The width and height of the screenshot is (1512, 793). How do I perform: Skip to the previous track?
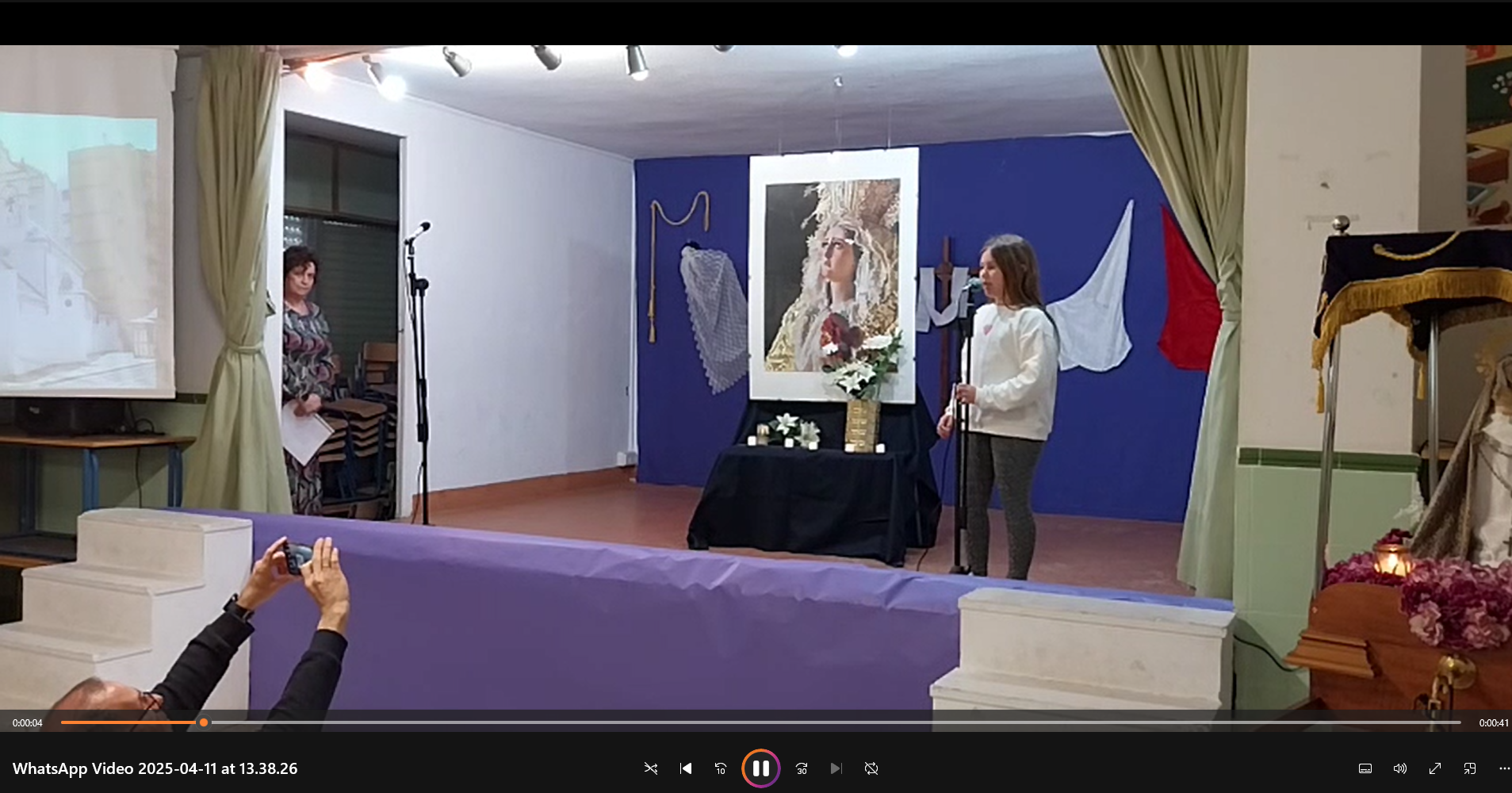(x=686, y=768)
